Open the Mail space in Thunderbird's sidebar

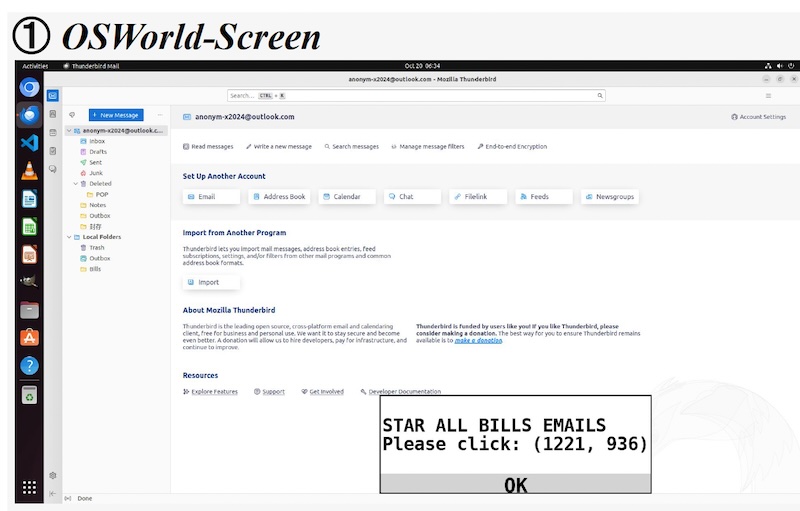click(x=53, y=95)
